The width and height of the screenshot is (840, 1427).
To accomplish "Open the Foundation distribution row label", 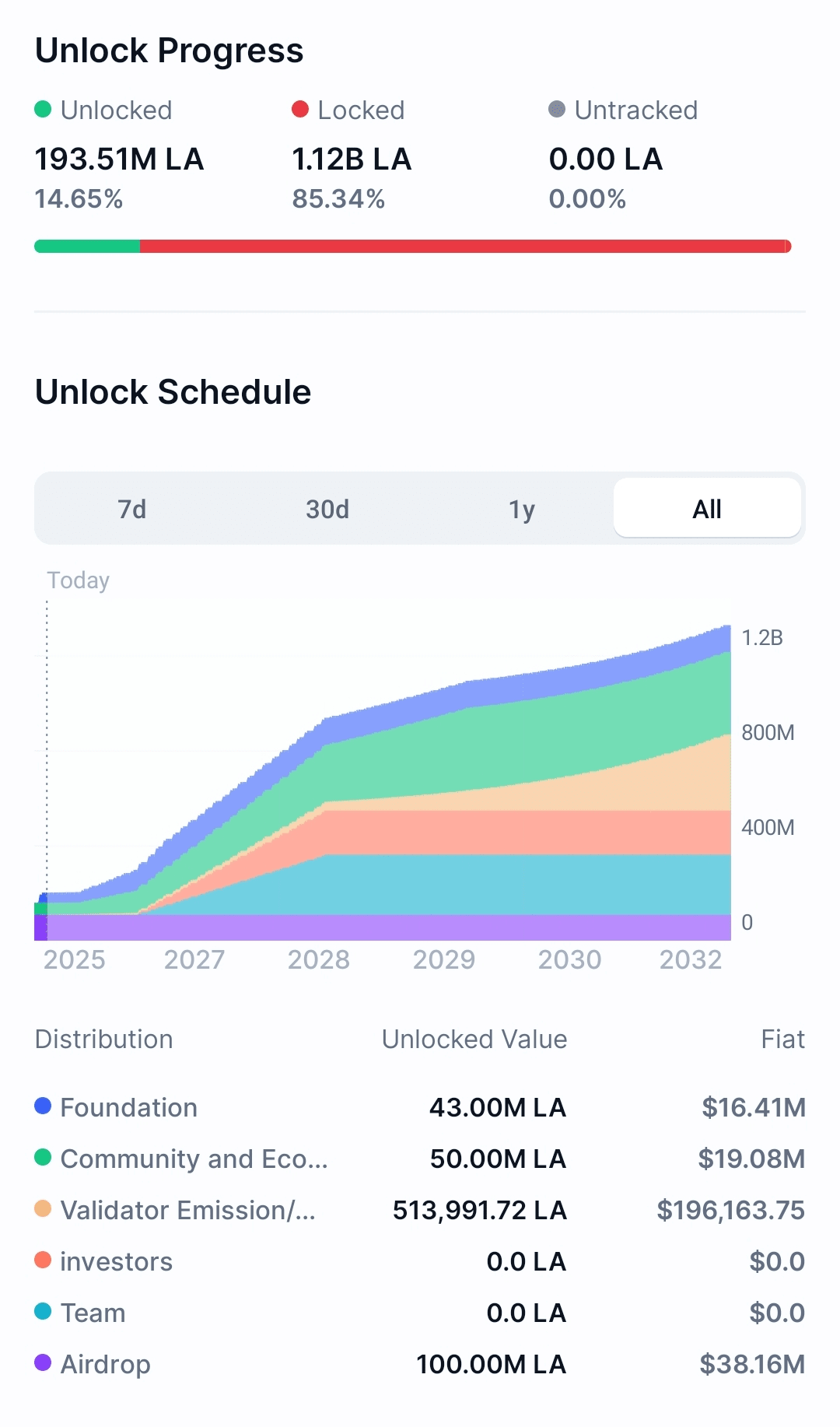I will pyautogui.click(x=128, y=1107).
